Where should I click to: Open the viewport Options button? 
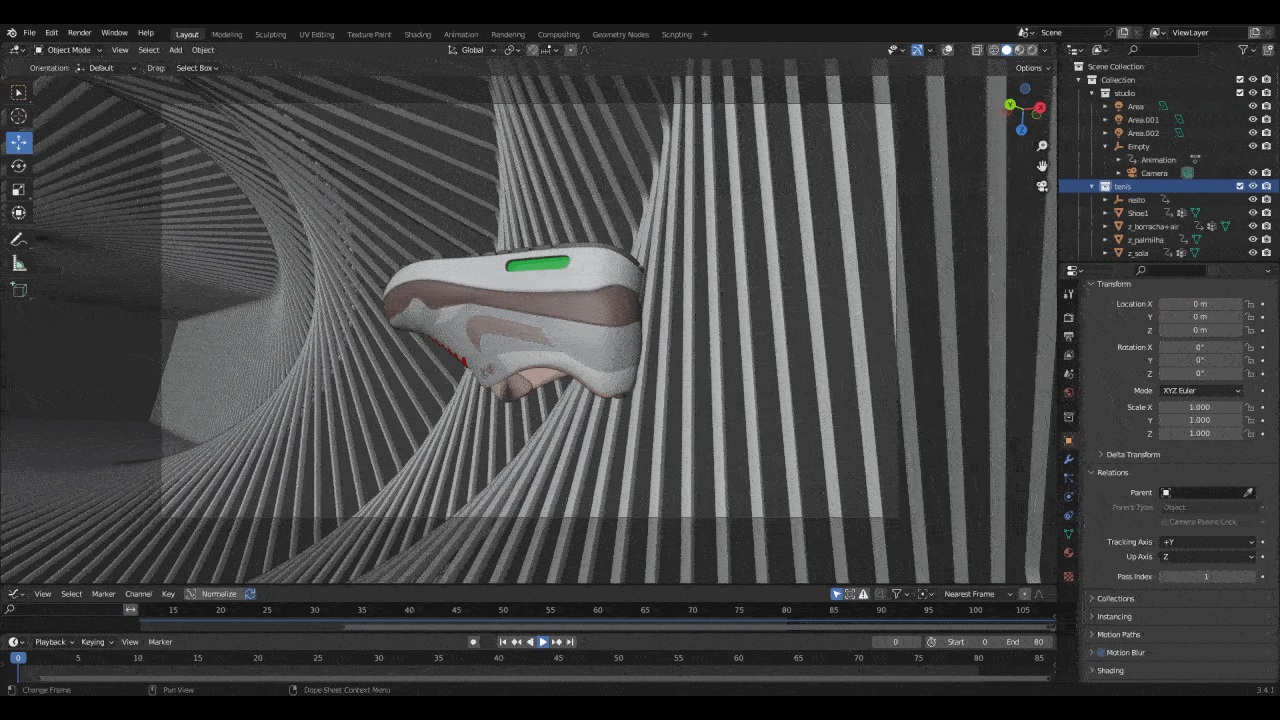pyautogui.click(x=1032, y=68)
